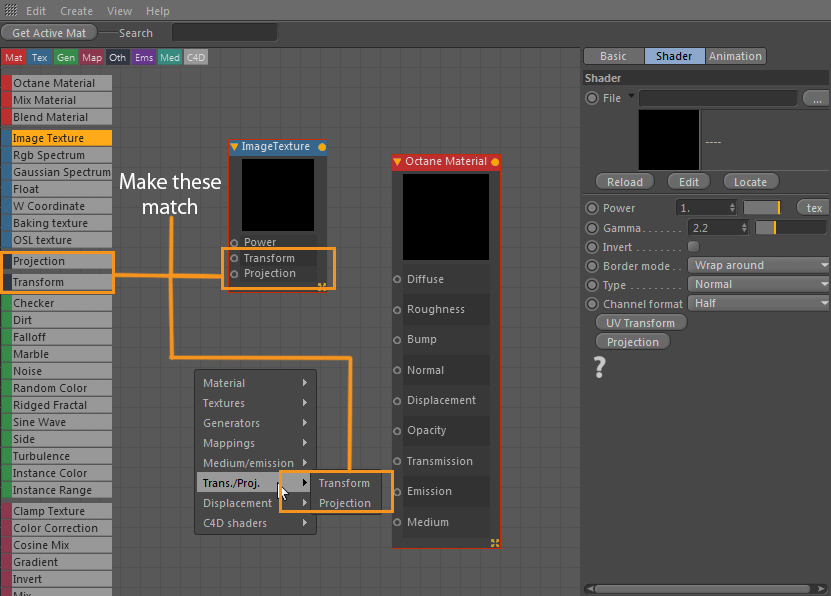Click the scrollbar right arrow at panel bottom

click(x=821, y=589)
